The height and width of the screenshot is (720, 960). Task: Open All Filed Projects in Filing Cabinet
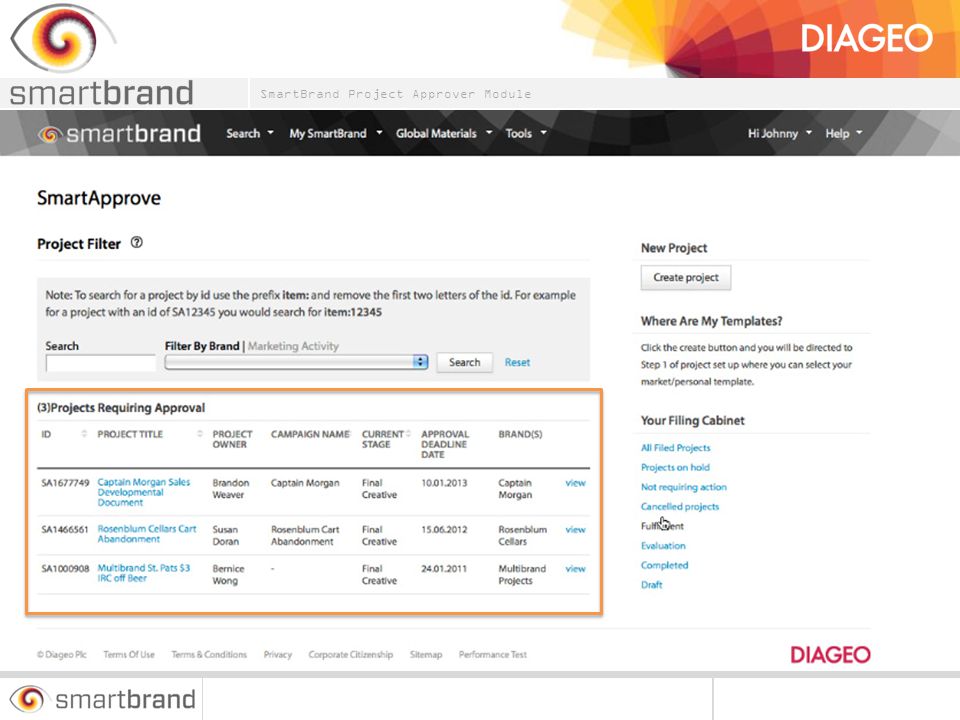675,448
